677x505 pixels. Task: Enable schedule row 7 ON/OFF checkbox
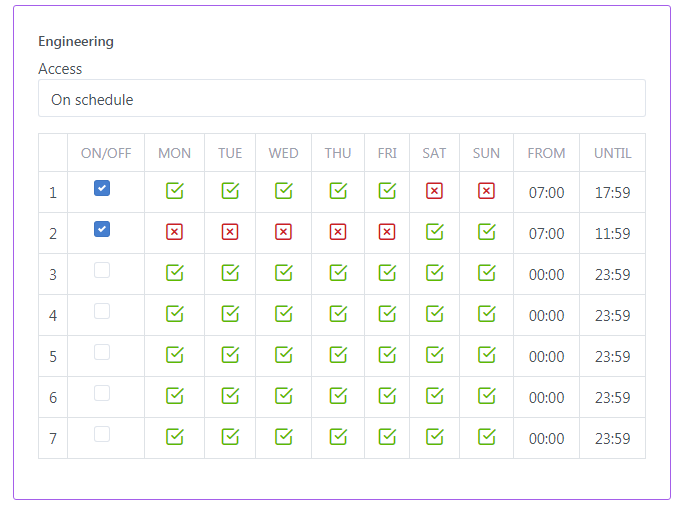tap(102, 434)
